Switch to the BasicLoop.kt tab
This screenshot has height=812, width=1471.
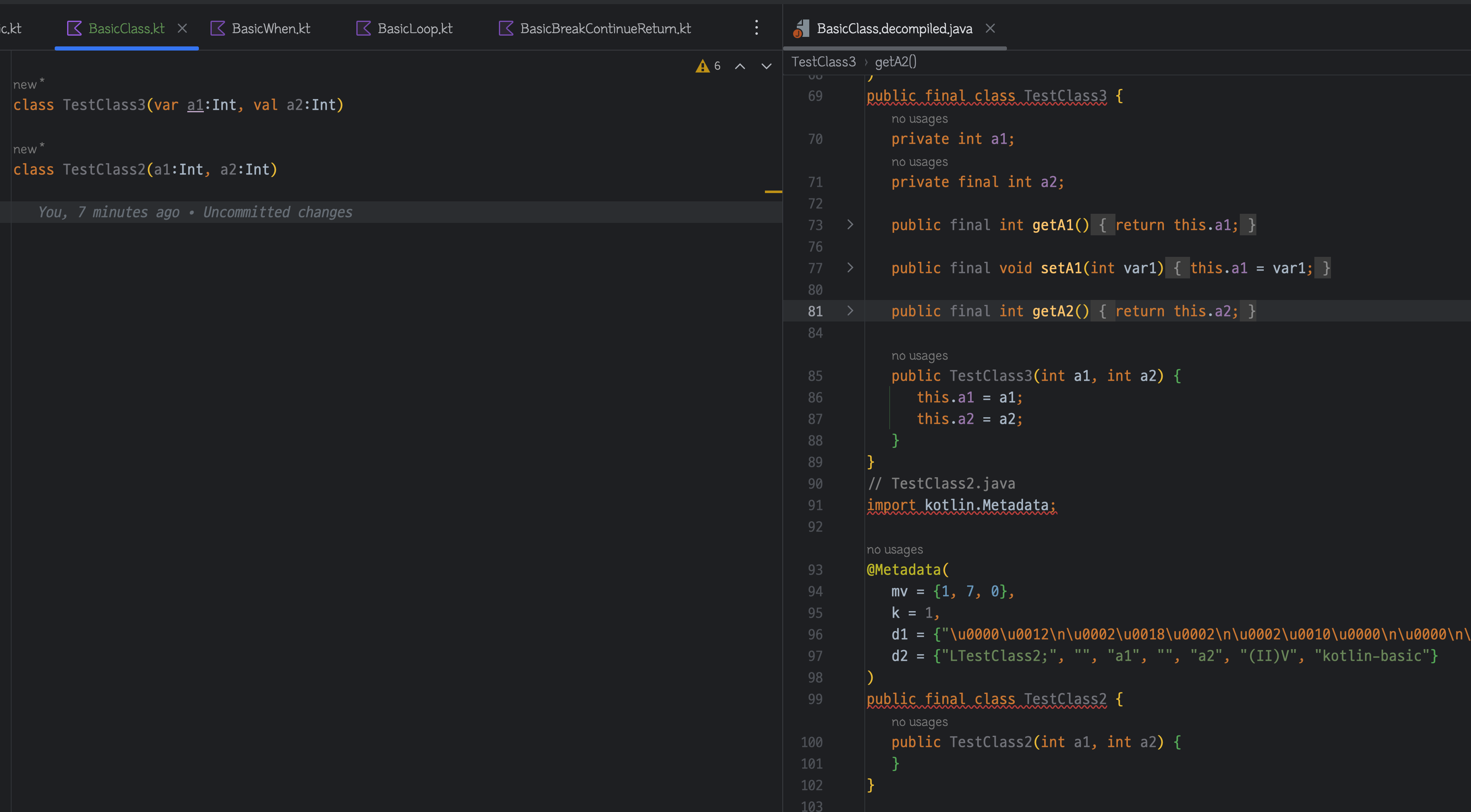[415, 29]
